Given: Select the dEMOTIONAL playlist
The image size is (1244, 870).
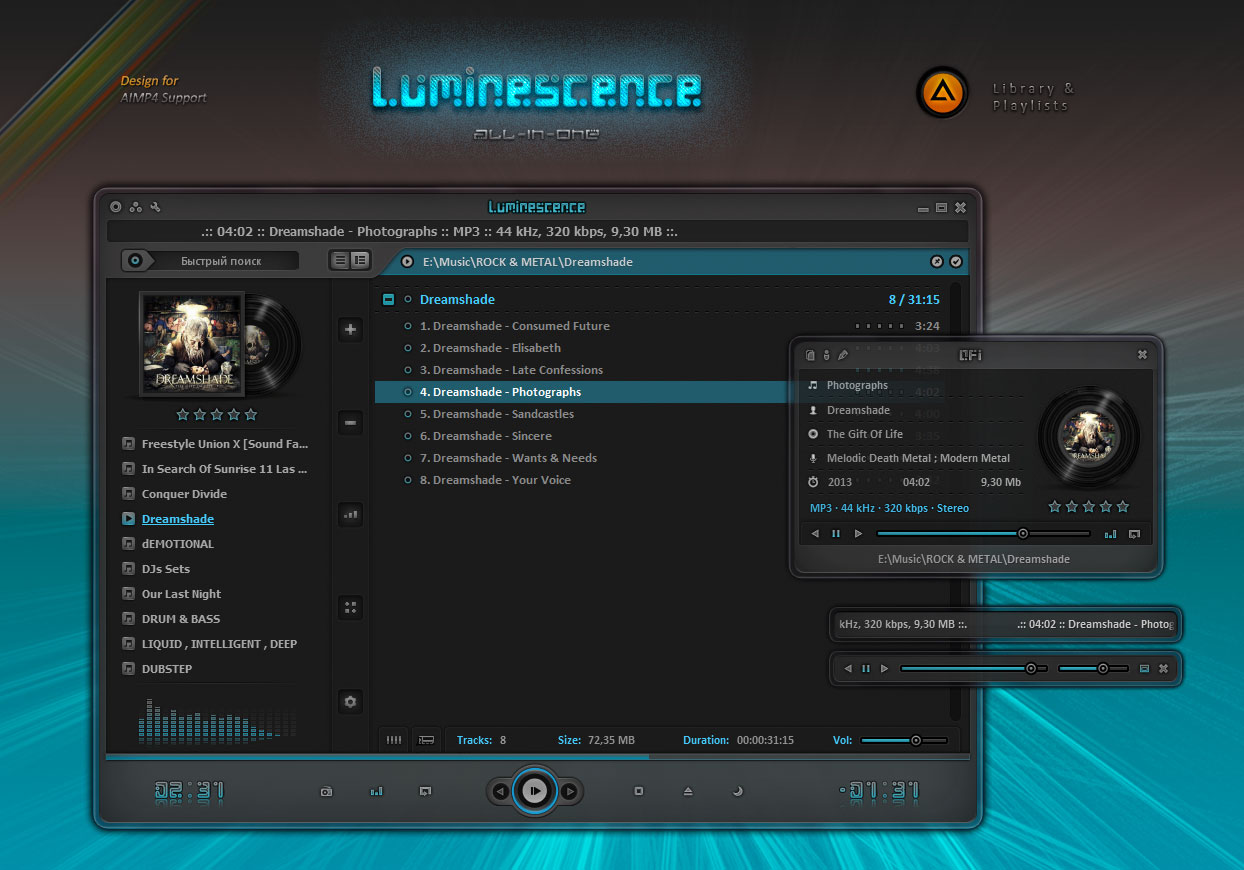Looking at the screenshot, I should (178, 544).
